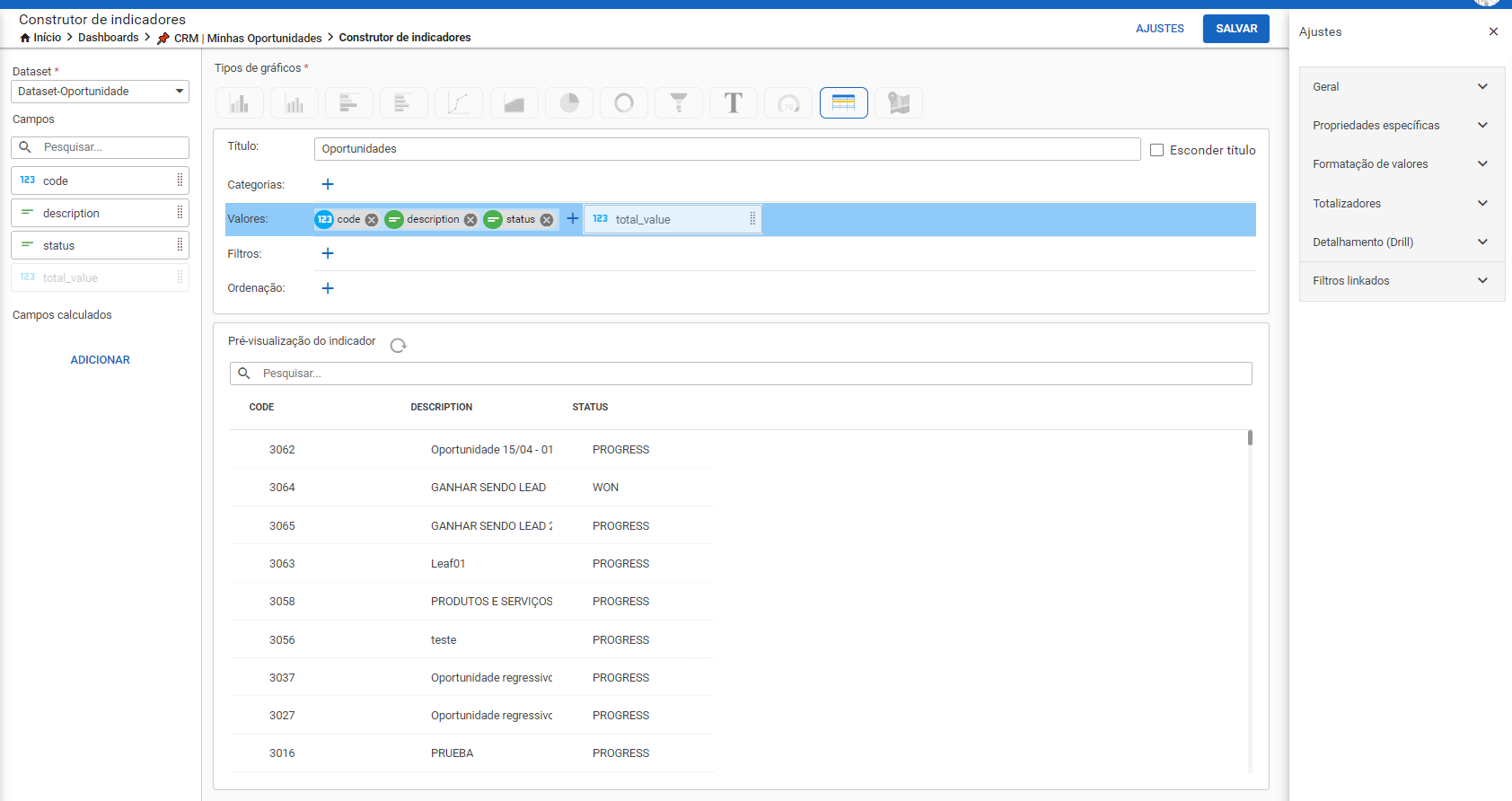1512x801 pixels.
Task: Add a value with the Valores plus
Action: point(573,218)
